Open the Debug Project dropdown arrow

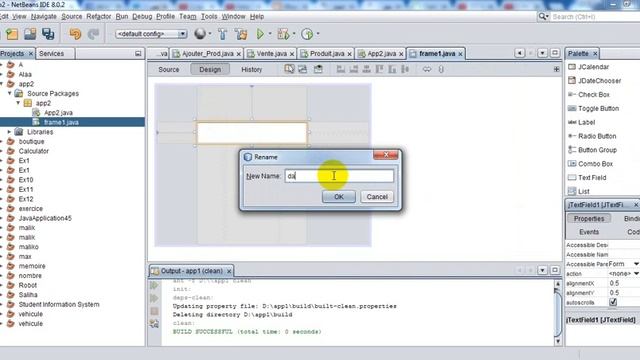(294, 34)
